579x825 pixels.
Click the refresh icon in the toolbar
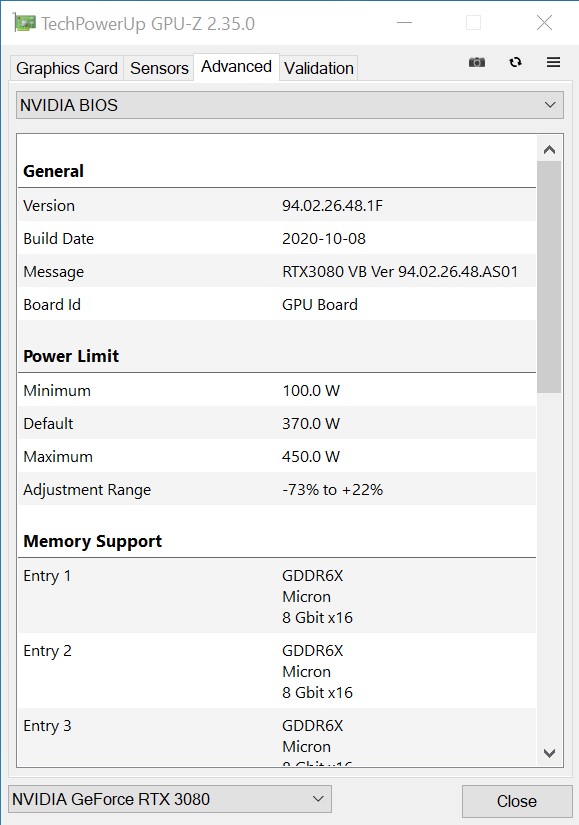click(515, 62)
